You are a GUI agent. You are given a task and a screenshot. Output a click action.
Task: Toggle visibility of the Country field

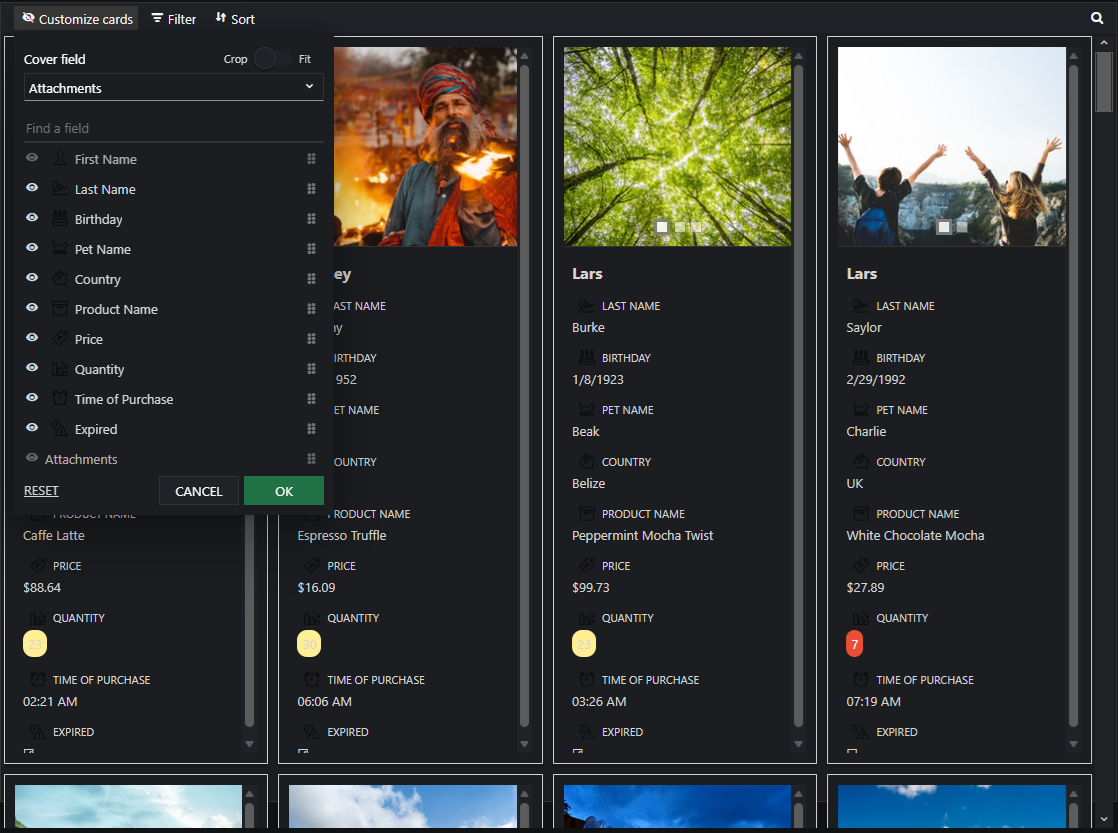[32, 277]
